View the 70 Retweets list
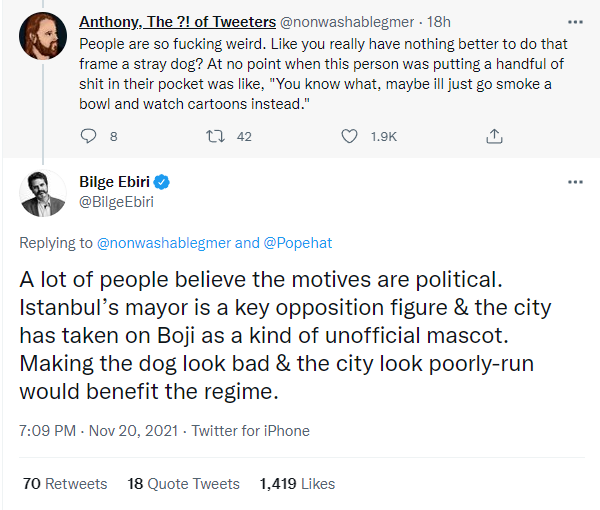The width and height of the screenshot is (600, 510). pyautogui.click(x=64, y=483)
